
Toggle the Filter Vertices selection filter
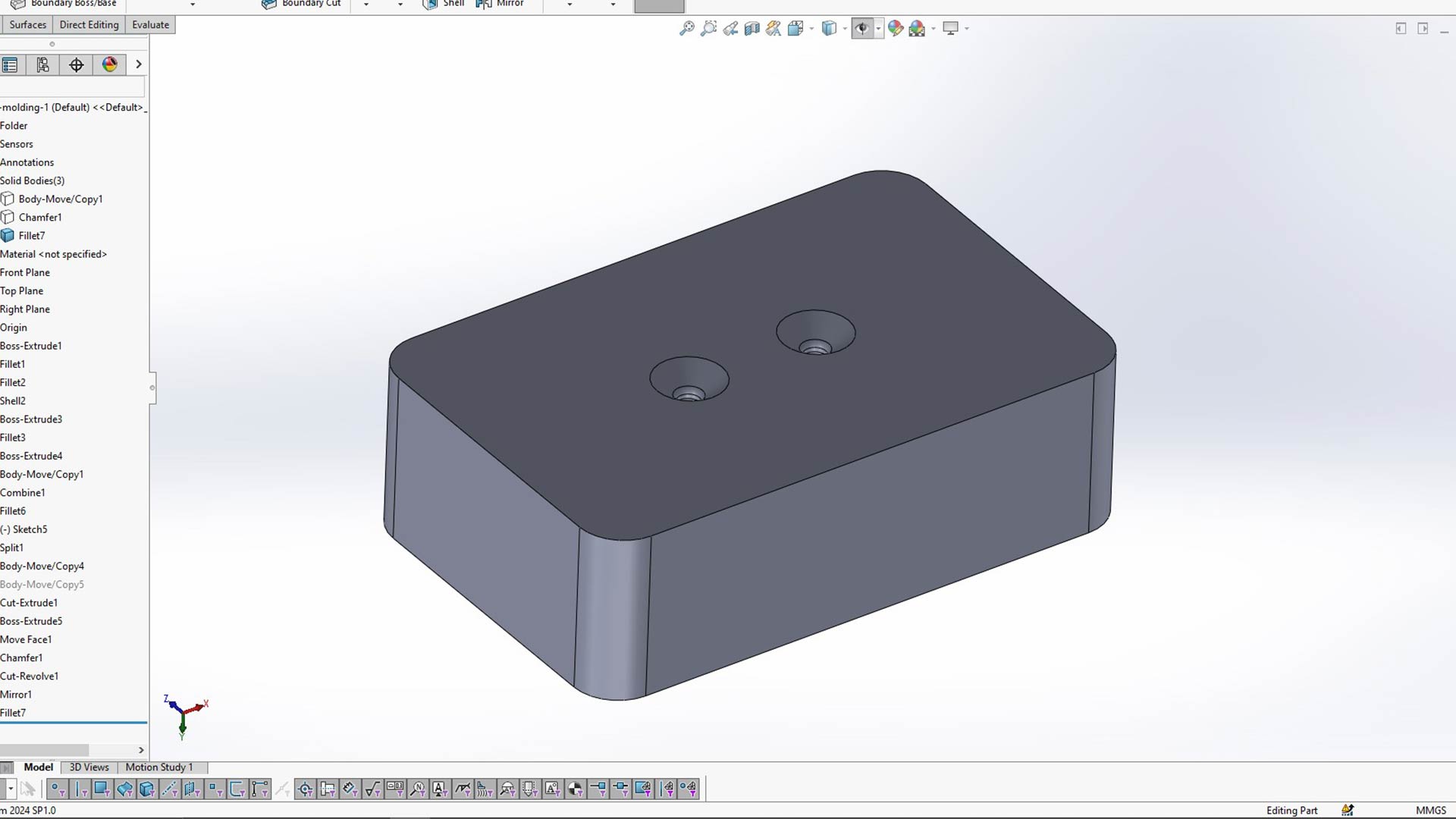pyautogui.click(x=58, y=789)
